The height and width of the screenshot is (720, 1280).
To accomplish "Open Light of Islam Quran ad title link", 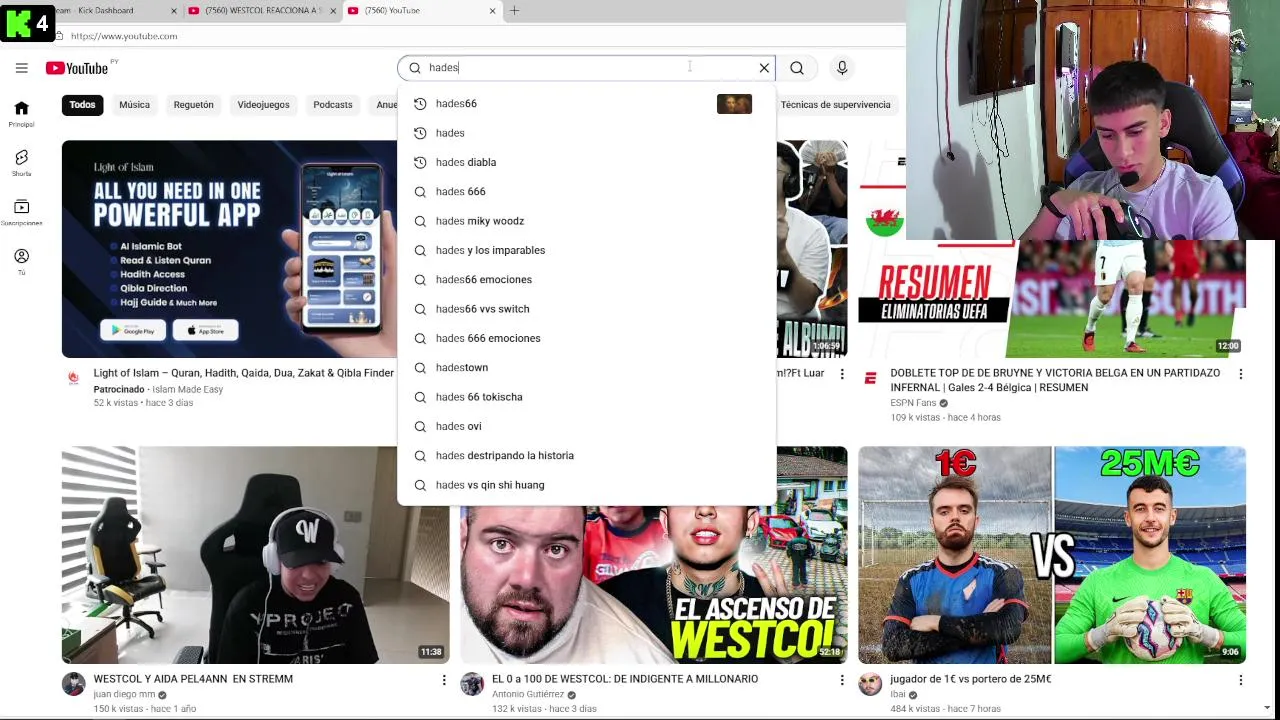I will (x=243, y=373).
